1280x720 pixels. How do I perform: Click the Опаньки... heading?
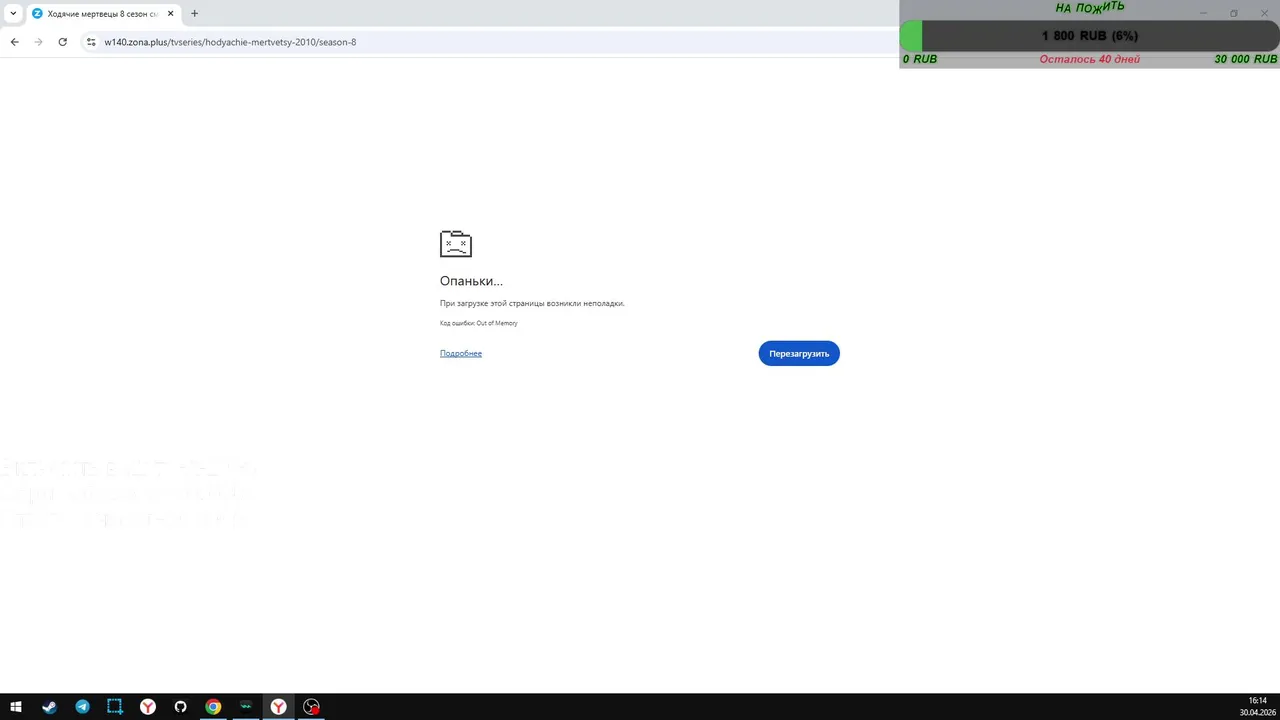coord(471,281)
